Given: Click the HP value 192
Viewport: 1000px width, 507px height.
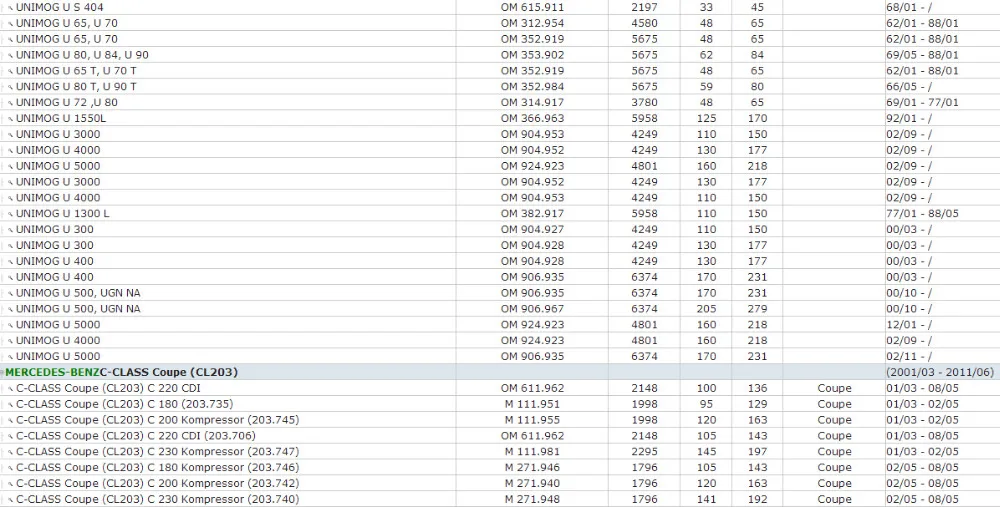Looking at the screenshot, I should [757, 499].
